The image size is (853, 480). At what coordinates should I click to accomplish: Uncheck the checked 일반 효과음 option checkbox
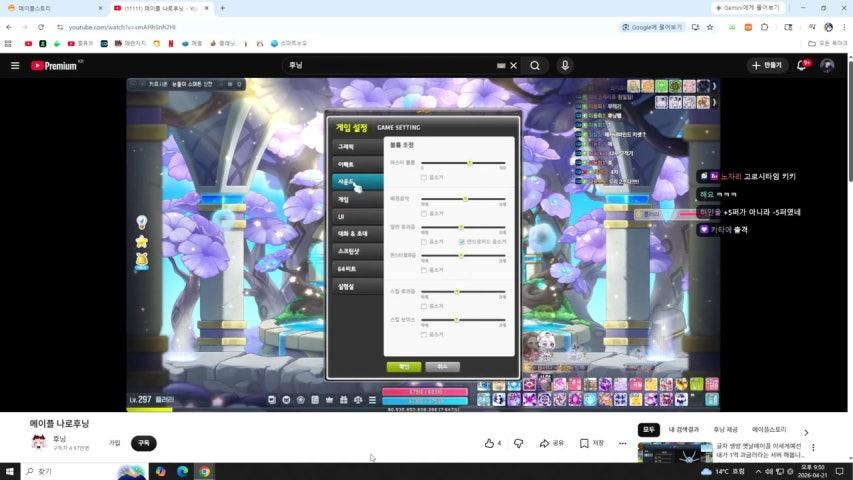click(x=461, y=241)
